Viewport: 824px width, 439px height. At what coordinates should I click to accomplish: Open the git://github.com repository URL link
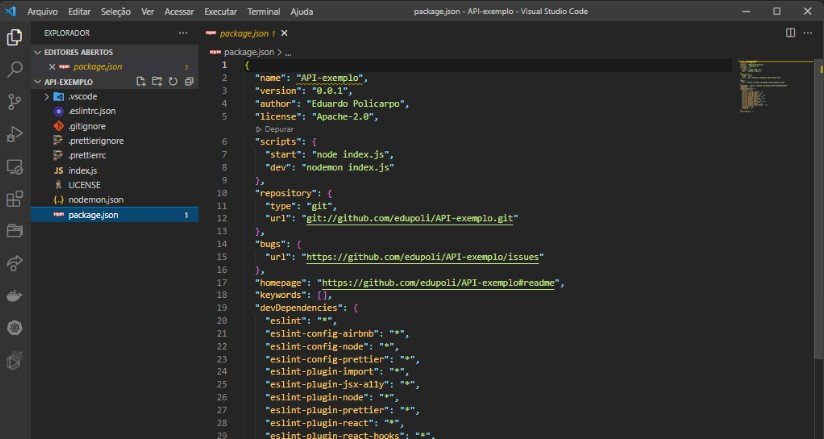coord(410,218)
